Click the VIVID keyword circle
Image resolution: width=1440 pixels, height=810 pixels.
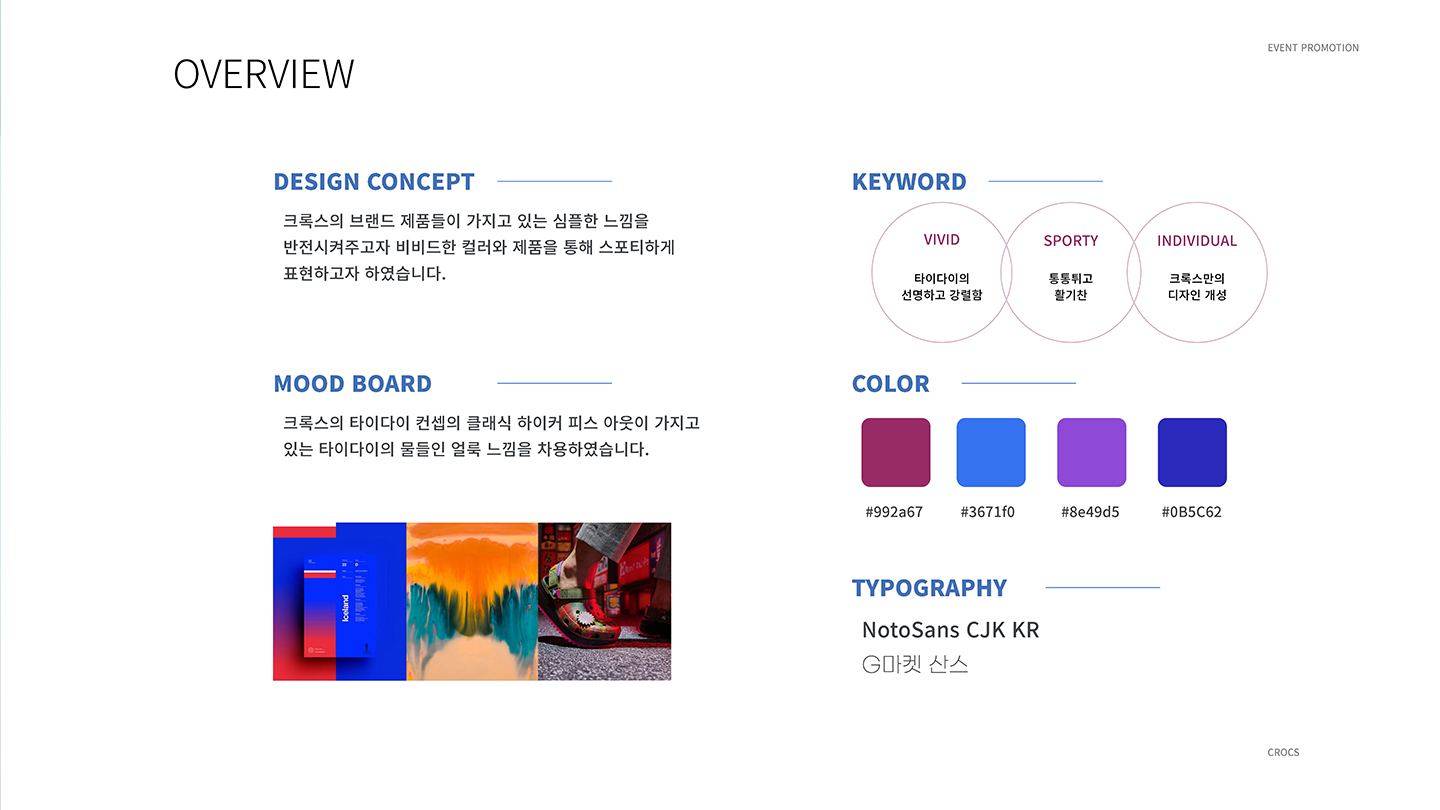941,270
